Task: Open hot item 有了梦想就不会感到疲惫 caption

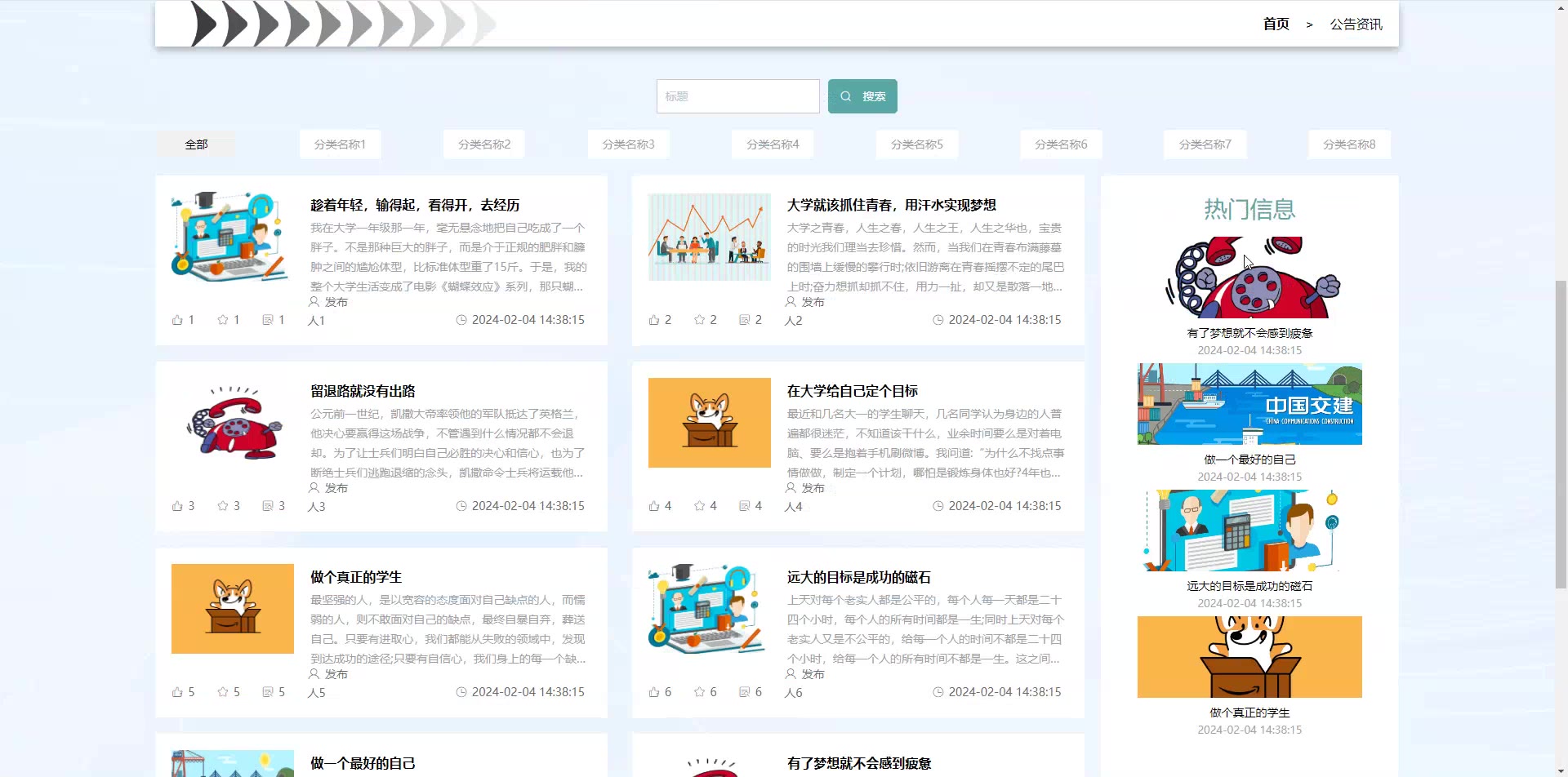Action: (1249, 333)
